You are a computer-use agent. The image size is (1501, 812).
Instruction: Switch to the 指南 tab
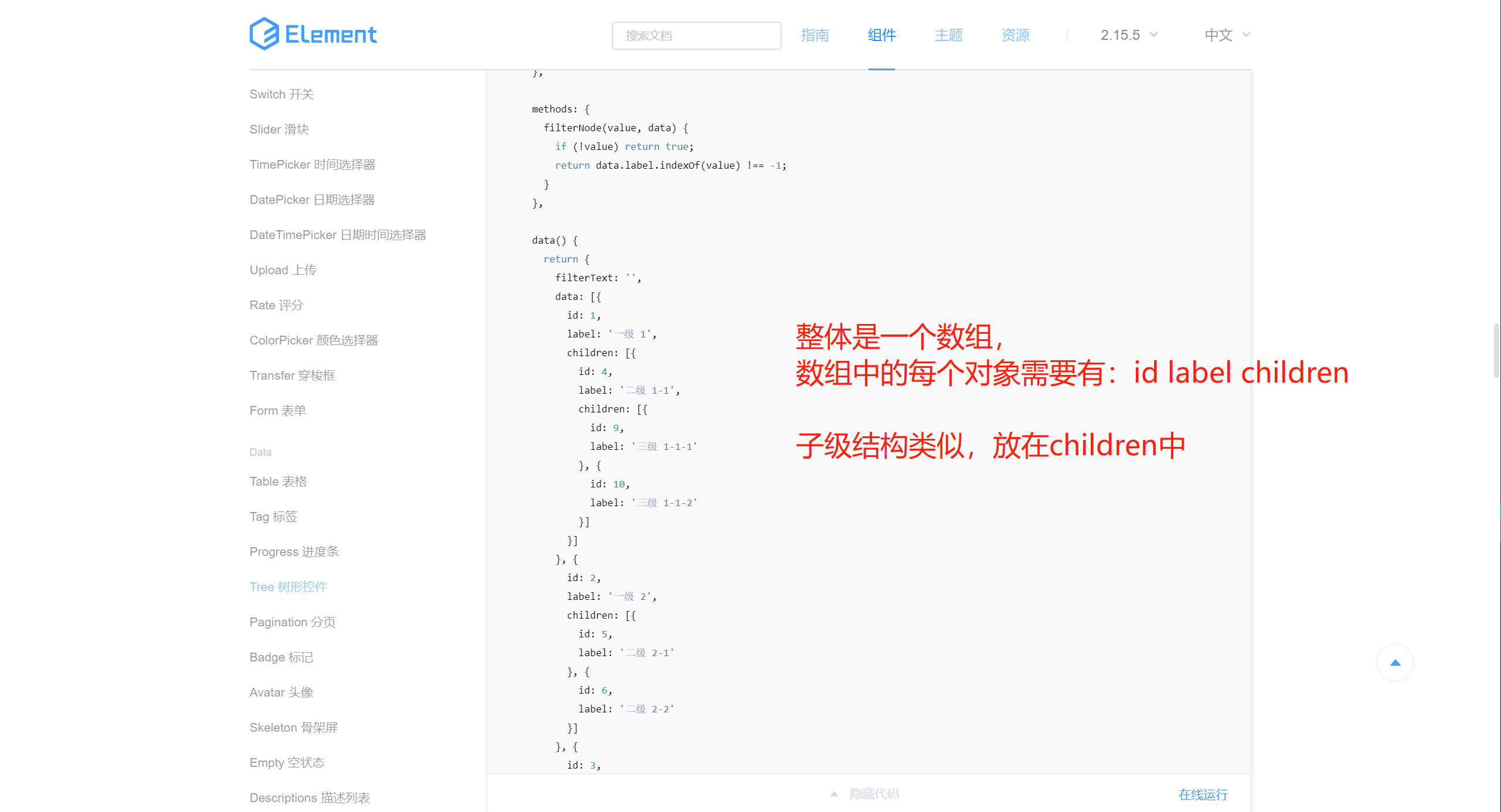click(x=815, y=35)
